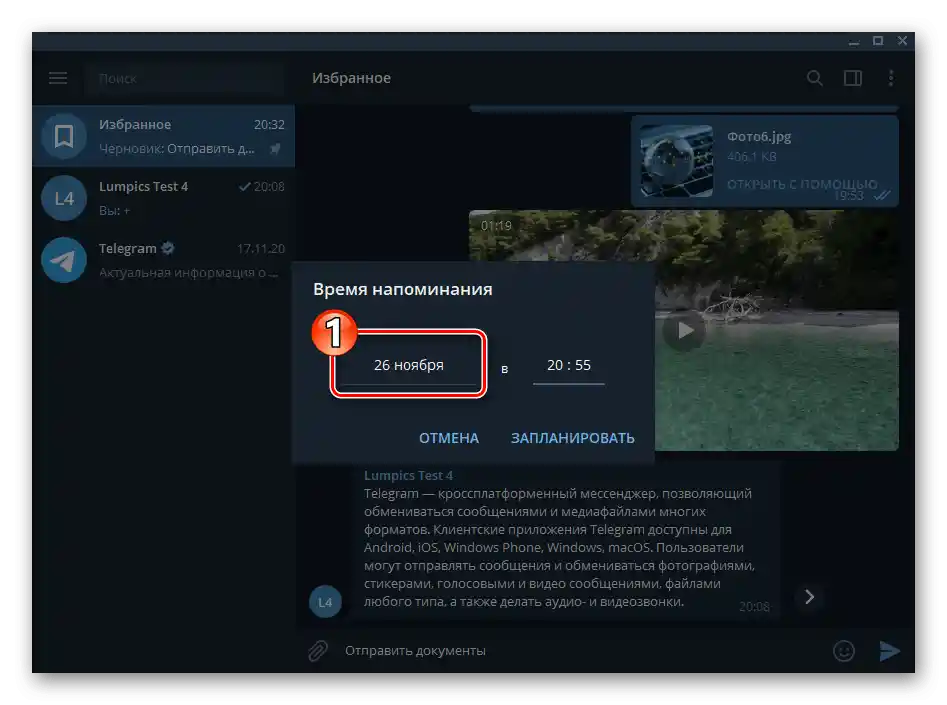Screen dimensions: 947x705
Task: Toggle compact chat list view icon
Action: (853, 77)
